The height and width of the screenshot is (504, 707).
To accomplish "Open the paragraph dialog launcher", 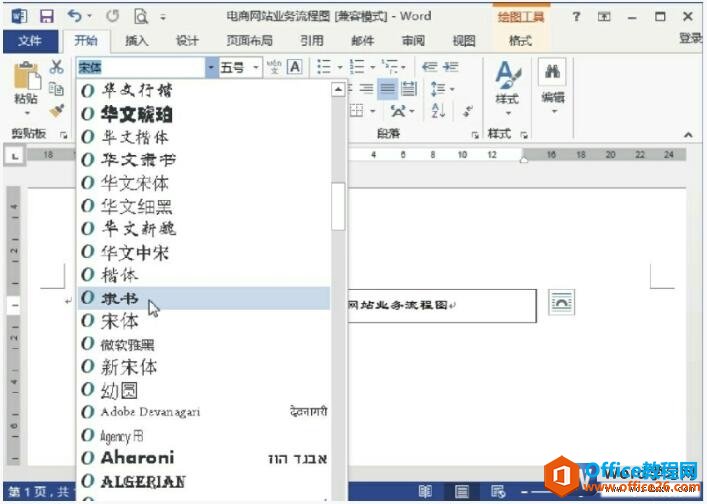I will point(475,135).
